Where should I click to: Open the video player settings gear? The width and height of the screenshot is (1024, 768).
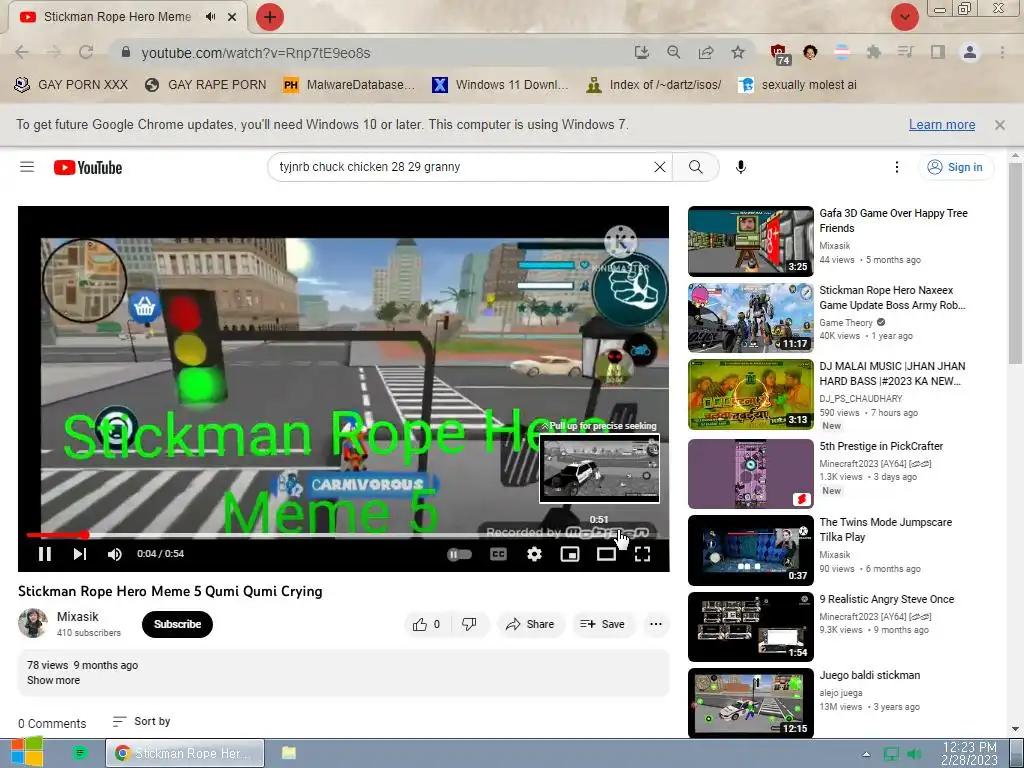[x=534, y=554]
